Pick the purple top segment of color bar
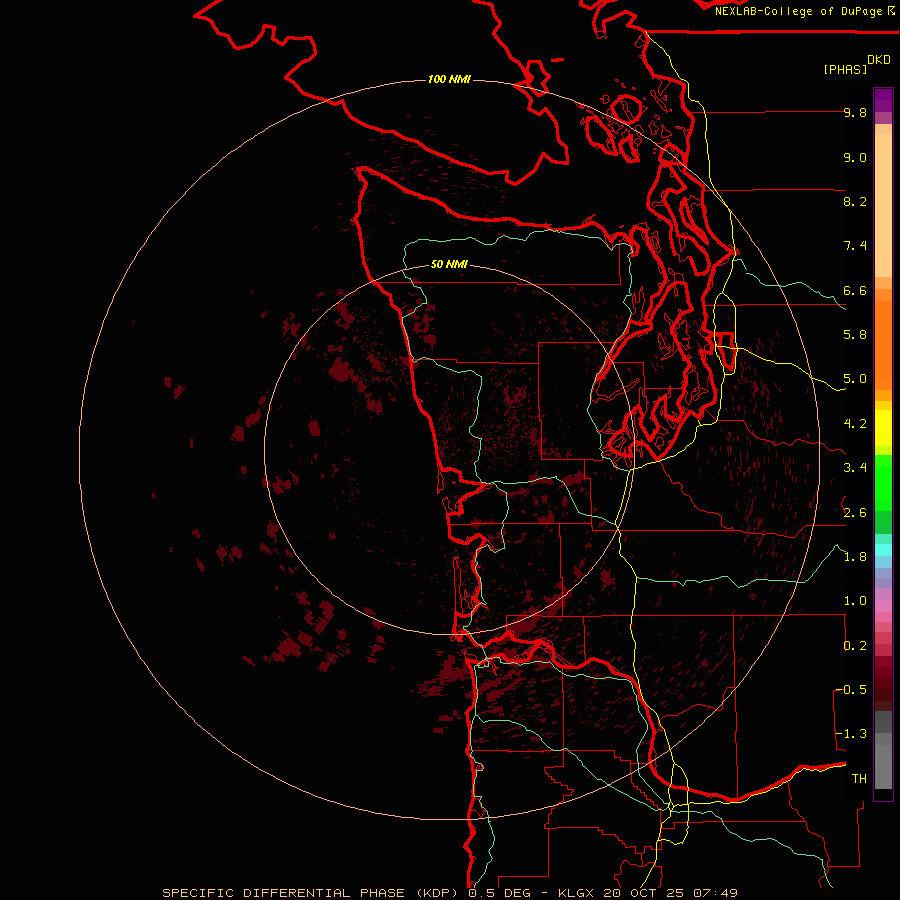This screenshot has width=900, height=900. (x=883, y=100)
